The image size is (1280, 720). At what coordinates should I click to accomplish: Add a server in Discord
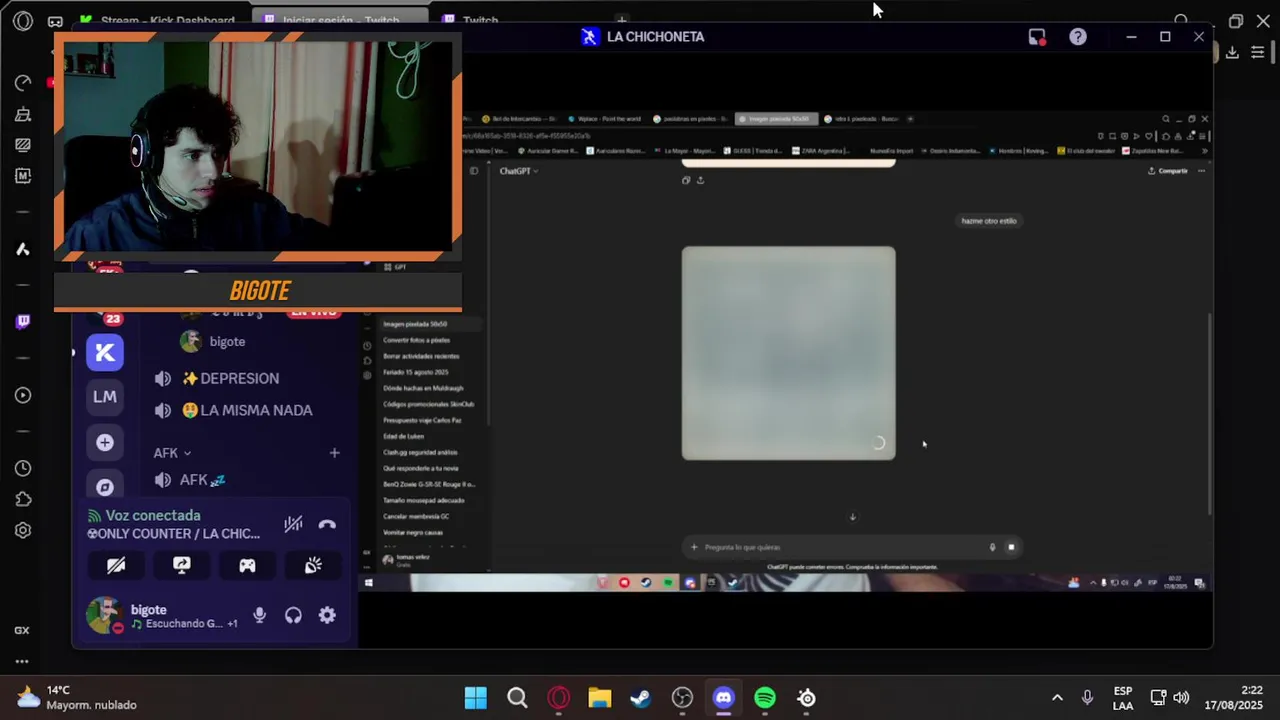coord(105,442)
